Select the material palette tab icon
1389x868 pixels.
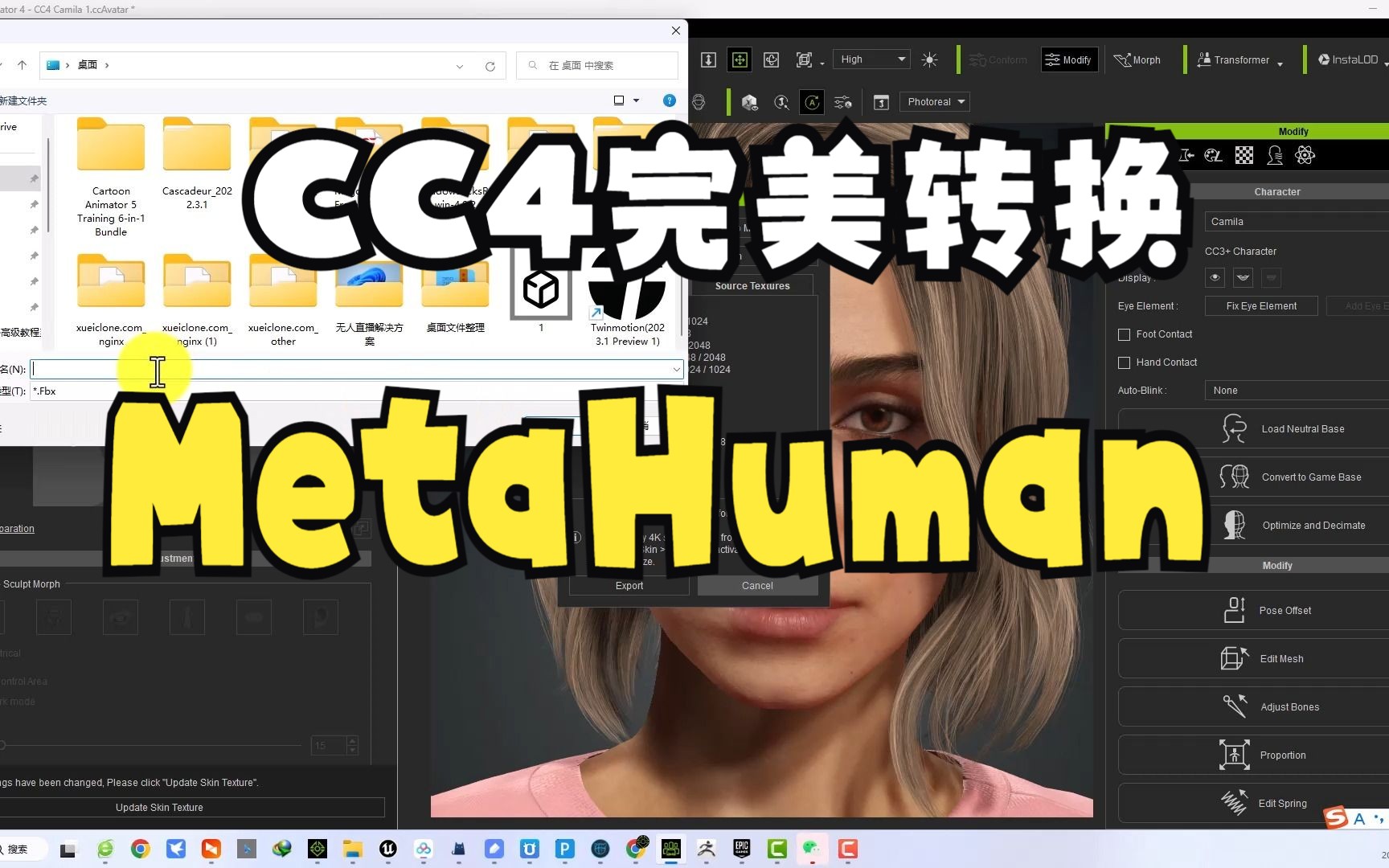(1214, 156)
